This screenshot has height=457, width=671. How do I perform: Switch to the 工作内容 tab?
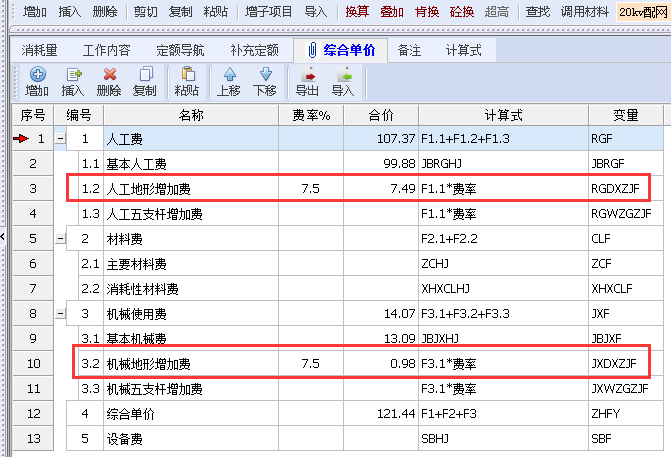106,50
